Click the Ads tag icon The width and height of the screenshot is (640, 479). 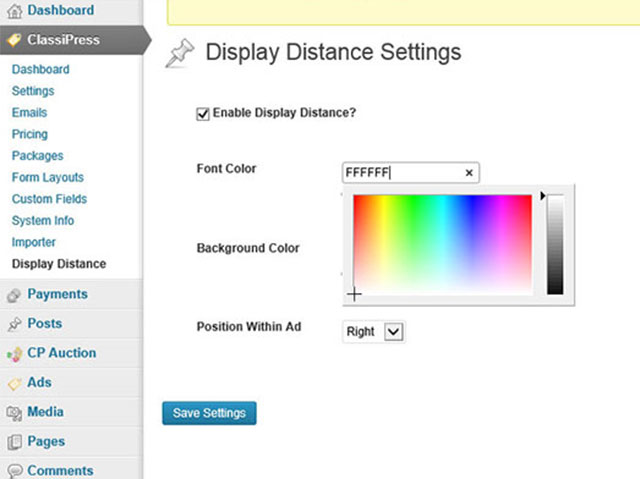(x=14, y=384)
